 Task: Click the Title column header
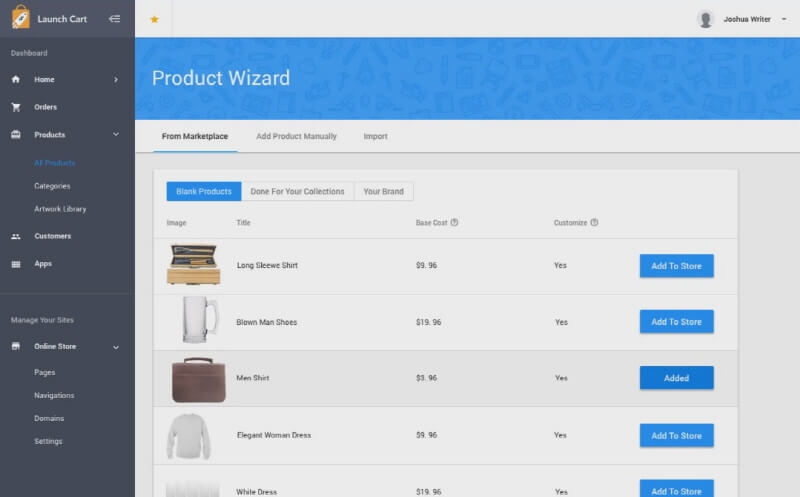click(243, 222)
